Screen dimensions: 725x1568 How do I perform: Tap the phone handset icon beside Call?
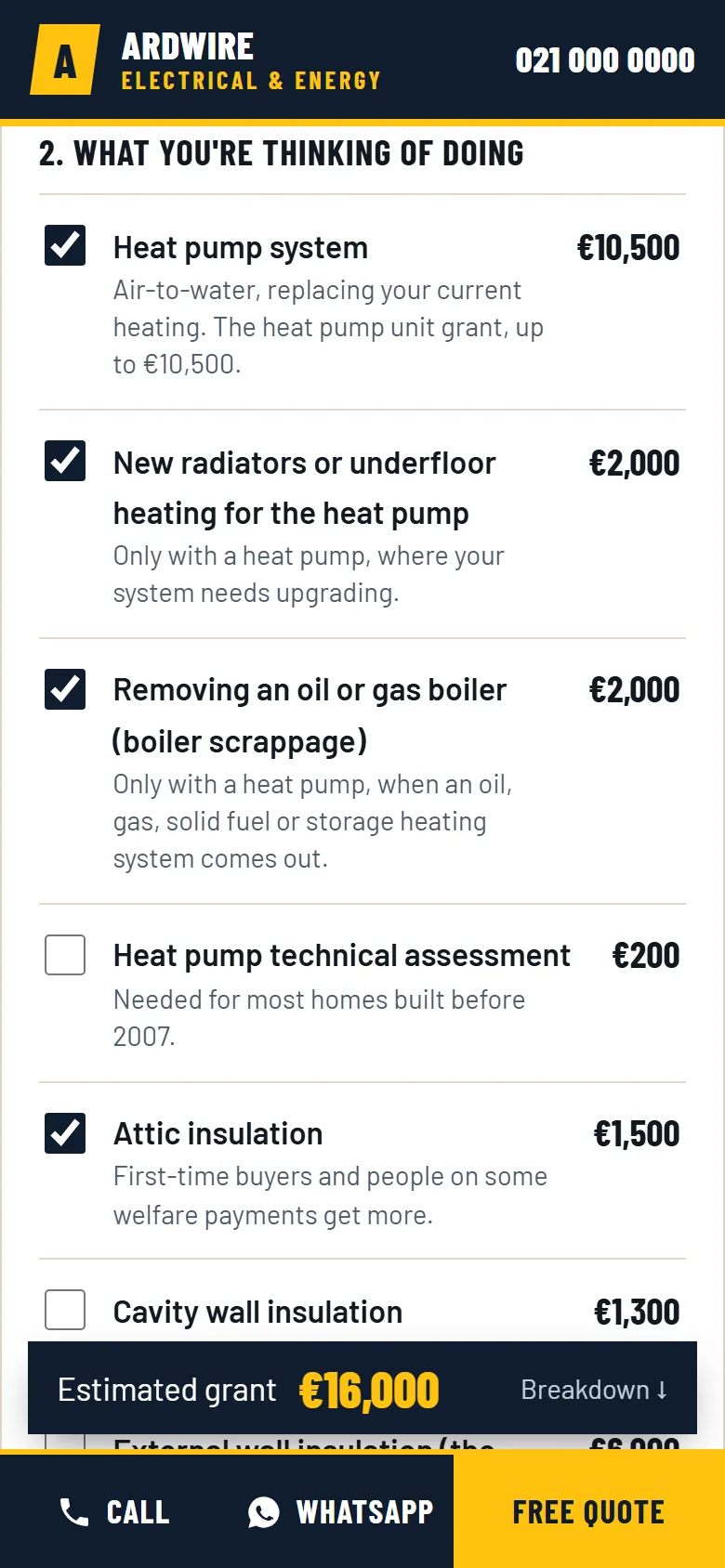pyautogui.click(x=74, y=1512)
